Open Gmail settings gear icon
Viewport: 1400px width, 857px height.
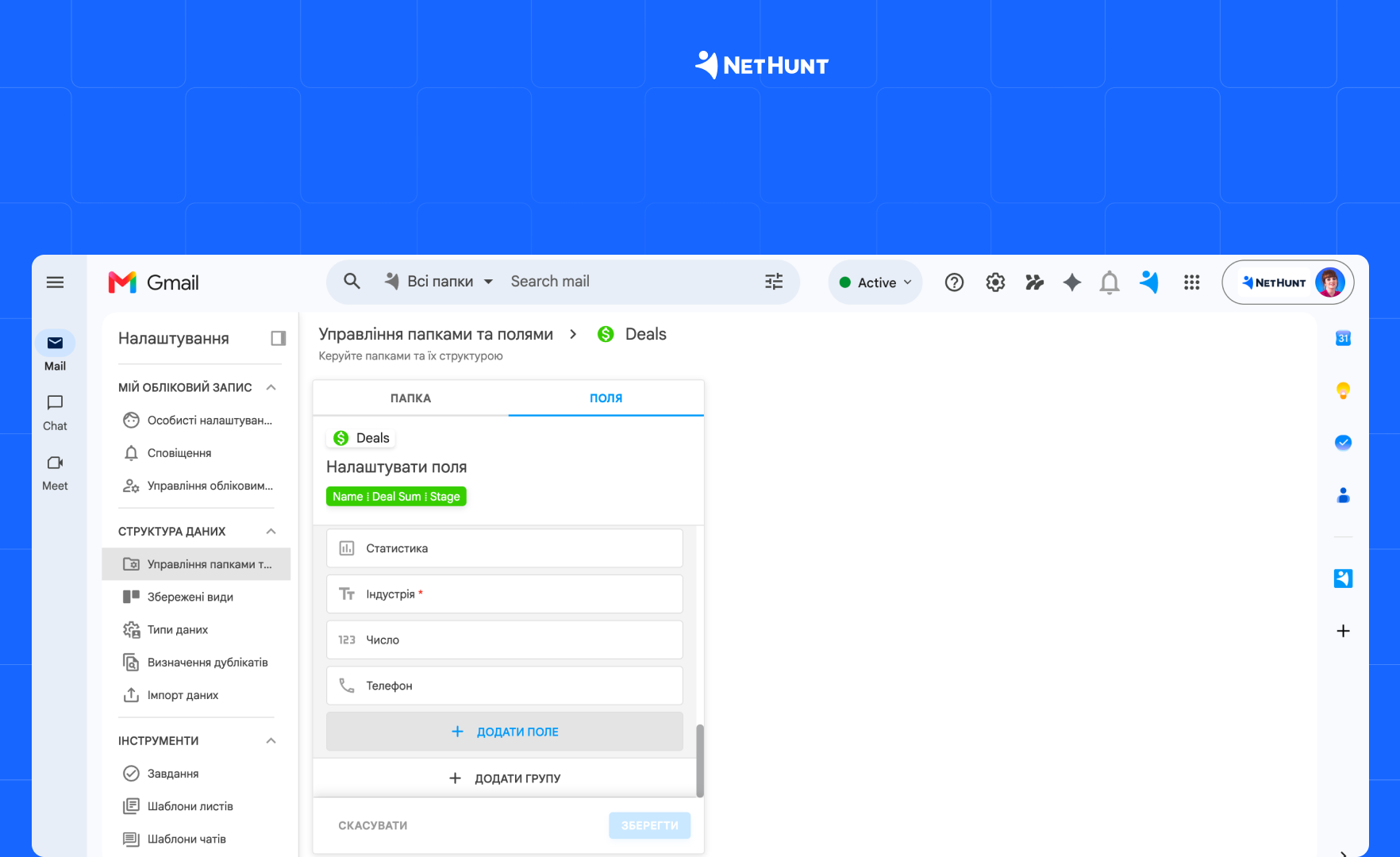995,282
